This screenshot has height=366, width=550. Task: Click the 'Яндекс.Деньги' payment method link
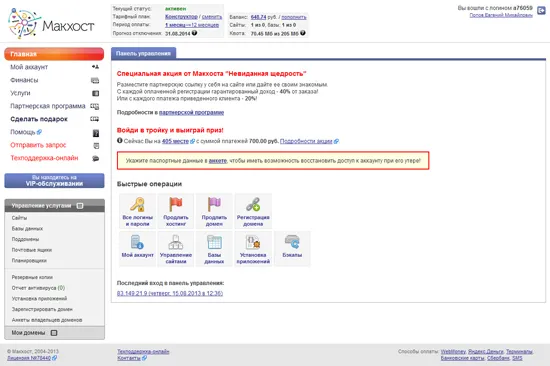click(486, 351)
